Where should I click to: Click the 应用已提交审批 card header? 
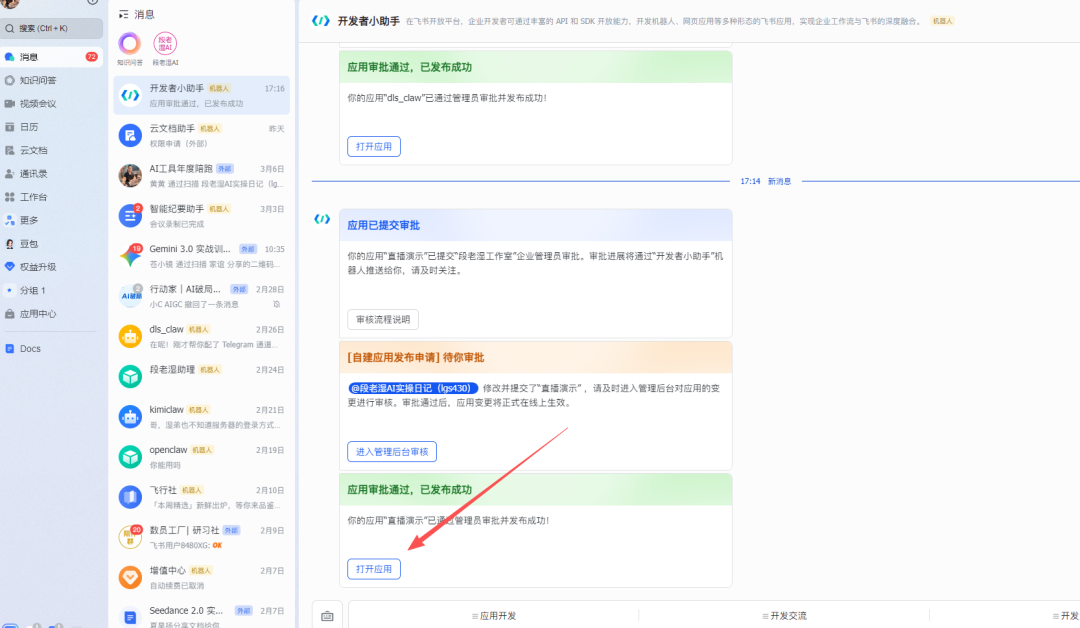coord(535,225)
